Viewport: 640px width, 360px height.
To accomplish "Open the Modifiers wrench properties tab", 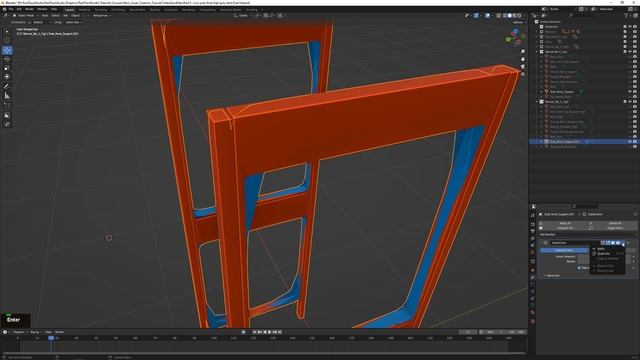I will [533, 278].
